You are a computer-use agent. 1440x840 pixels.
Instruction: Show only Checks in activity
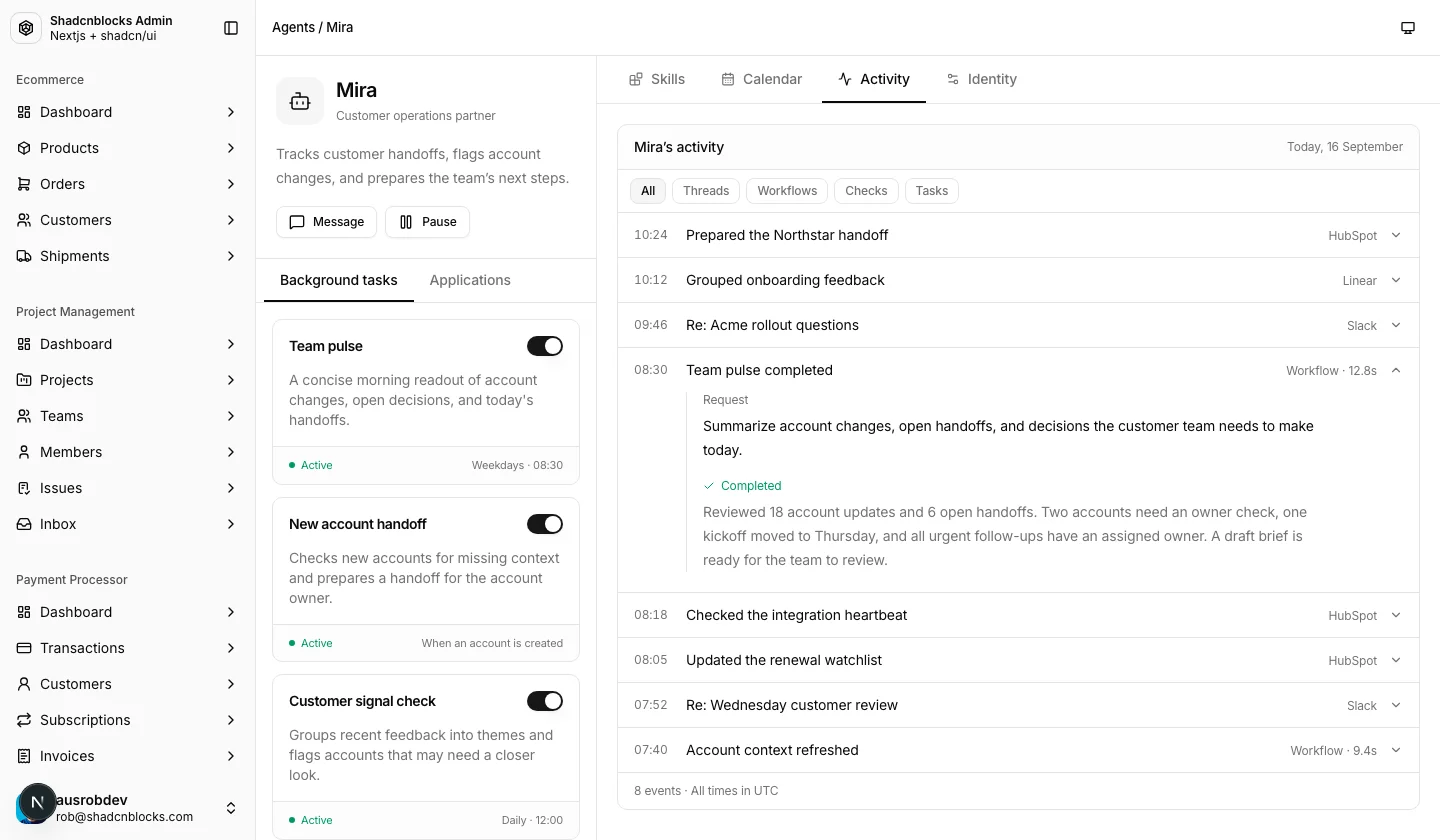point(866,191)
